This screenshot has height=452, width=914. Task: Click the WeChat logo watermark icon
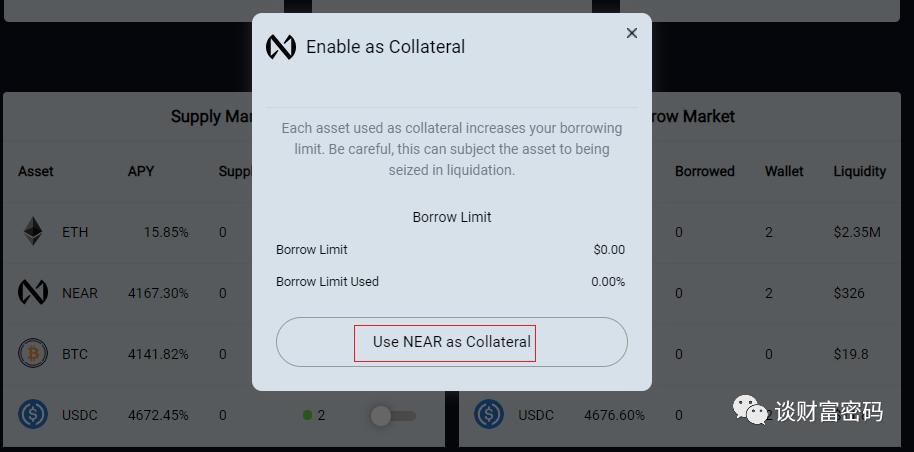[x=750, y=409]
